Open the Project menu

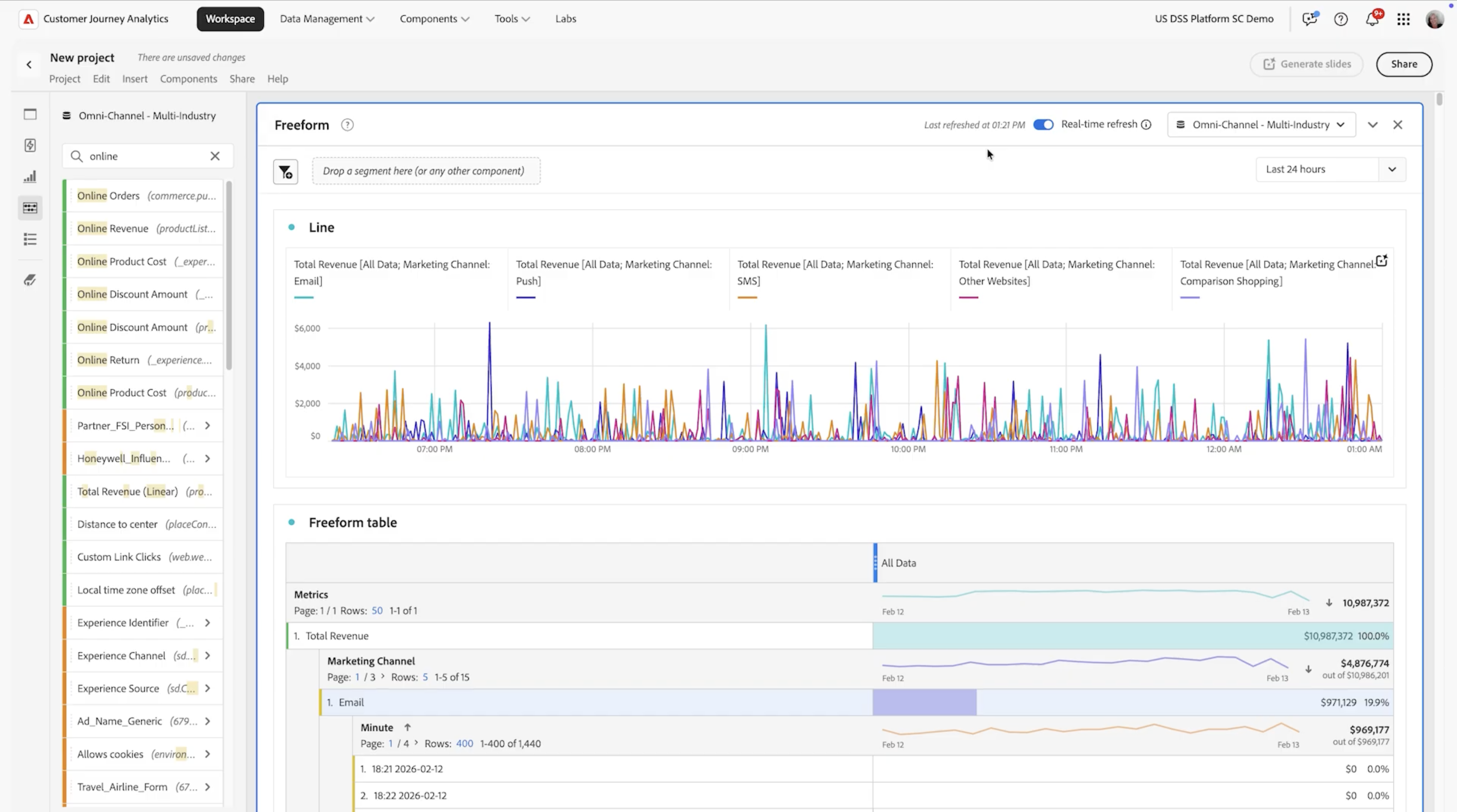[x=64, y=78]
